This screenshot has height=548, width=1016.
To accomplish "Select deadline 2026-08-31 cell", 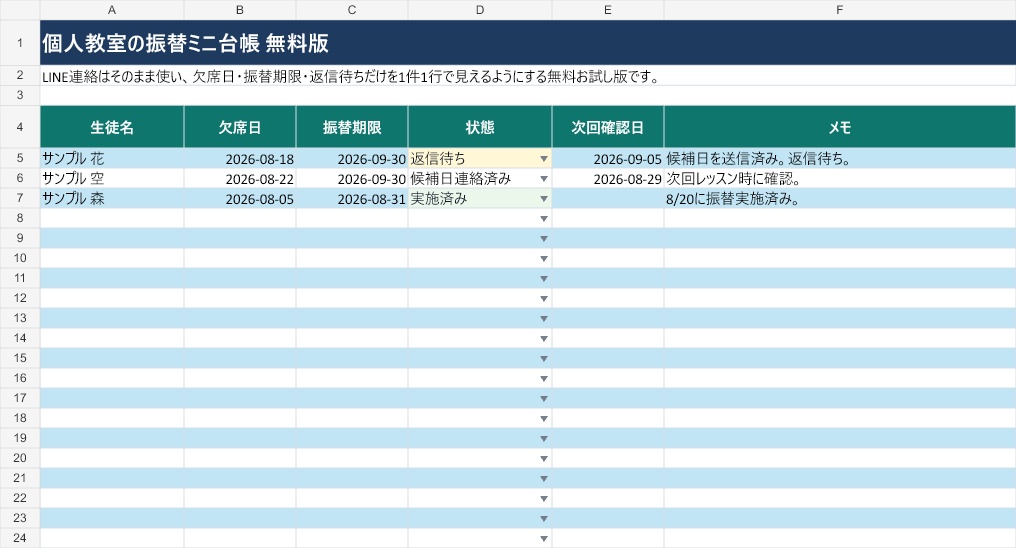I will coord(352,199).
